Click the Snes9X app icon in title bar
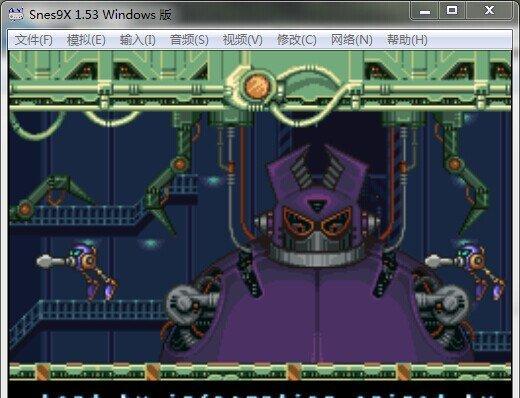This screenshot has width=520, height=398. [x=15, y=14]
